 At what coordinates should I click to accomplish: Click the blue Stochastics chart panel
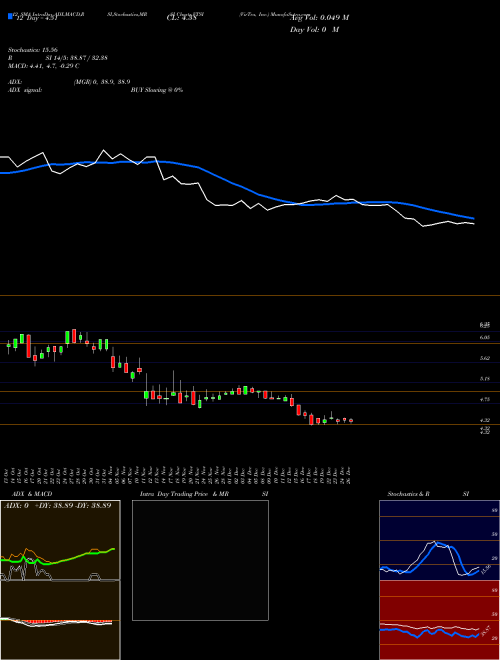coord(439,540)
